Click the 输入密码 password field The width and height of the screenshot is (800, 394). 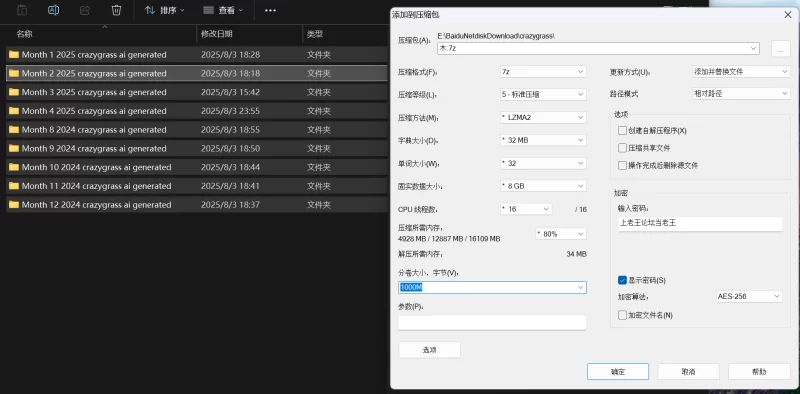pyautogui.click(x=699, y=224)
